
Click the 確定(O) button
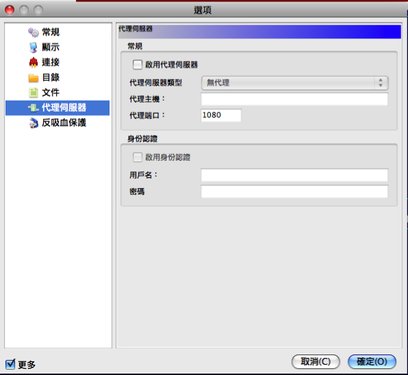click(x=372, y=362)
